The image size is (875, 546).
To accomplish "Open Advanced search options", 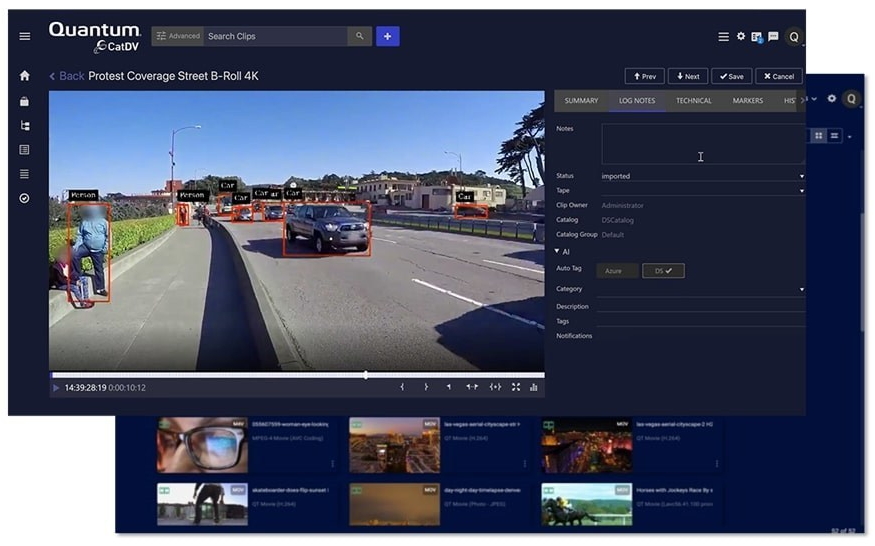I will [177, 36].
